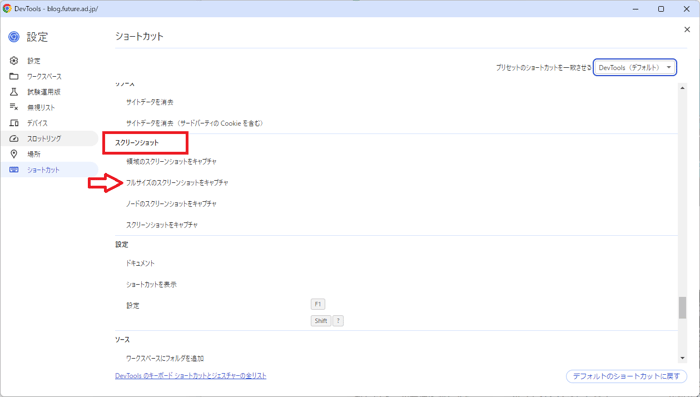Image resolution: width=700 pixels, height=397 pixels.
Task: Click the map pin icon for 場所
Action: point(14,154)
